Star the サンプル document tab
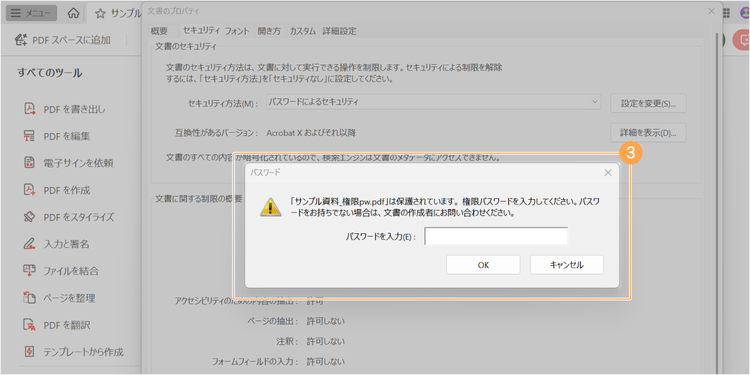The height and width of the screenshot is (375, 750). (100, 14)
